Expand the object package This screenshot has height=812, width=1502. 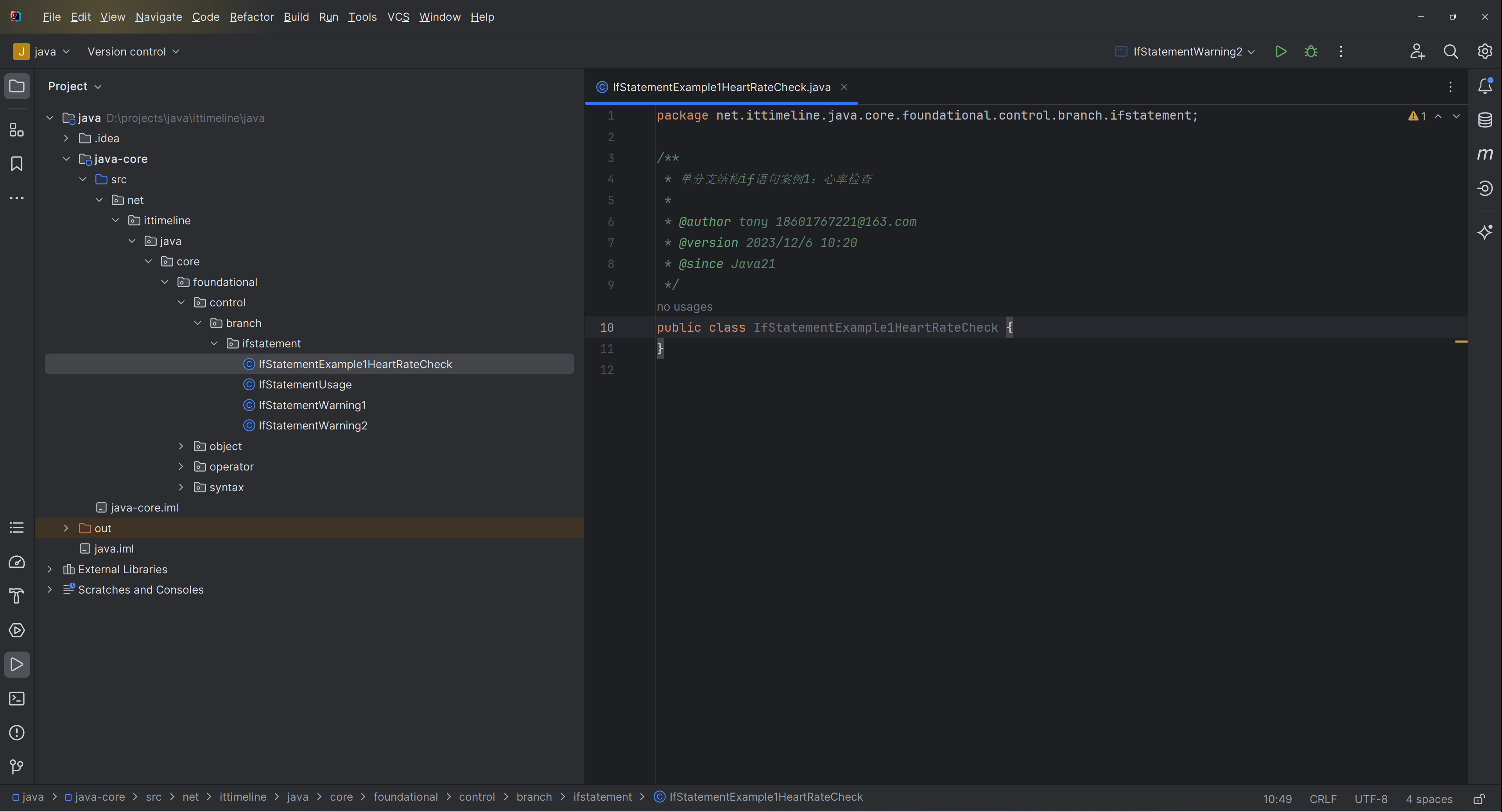point(181,446)
